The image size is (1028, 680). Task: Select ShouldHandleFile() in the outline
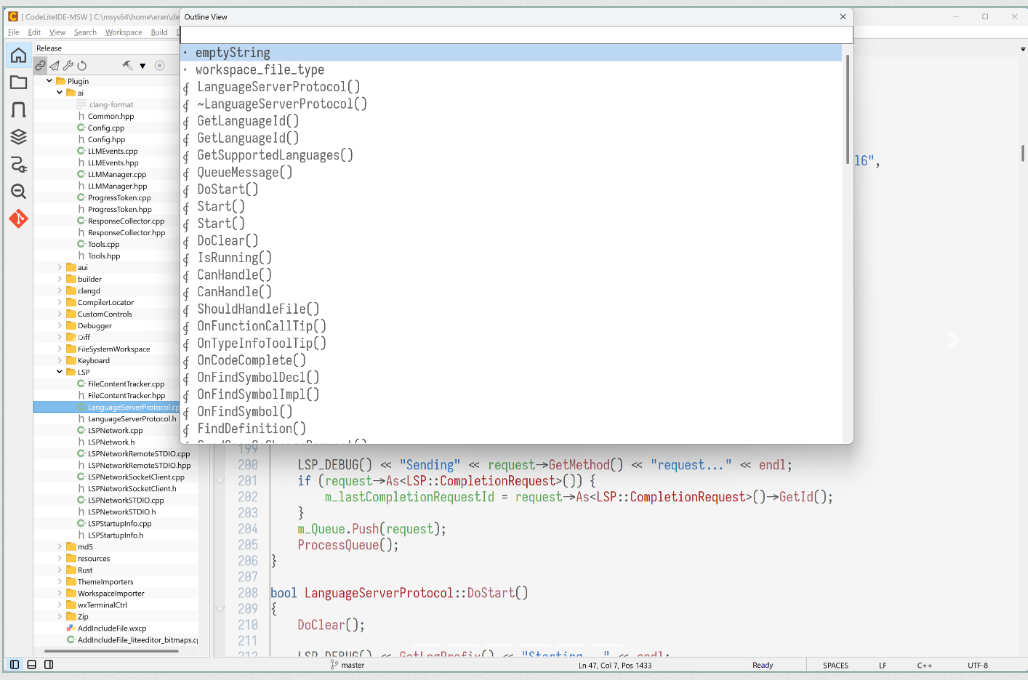(x=511, y=309)
